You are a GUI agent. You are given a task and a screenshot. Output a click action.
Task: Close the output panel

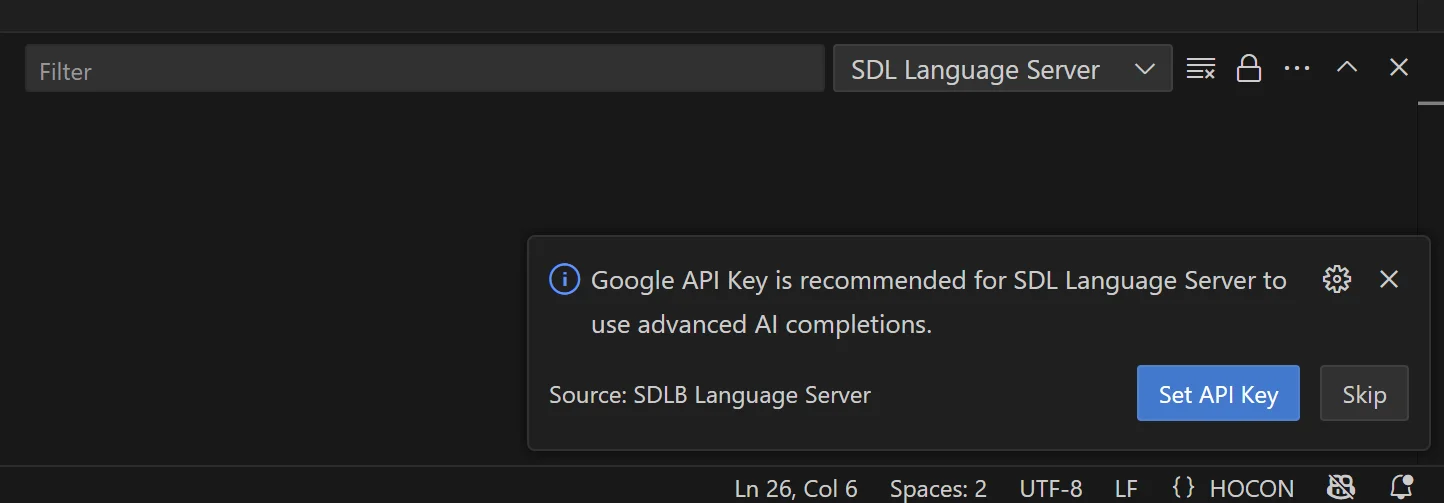pos(1399,67)
